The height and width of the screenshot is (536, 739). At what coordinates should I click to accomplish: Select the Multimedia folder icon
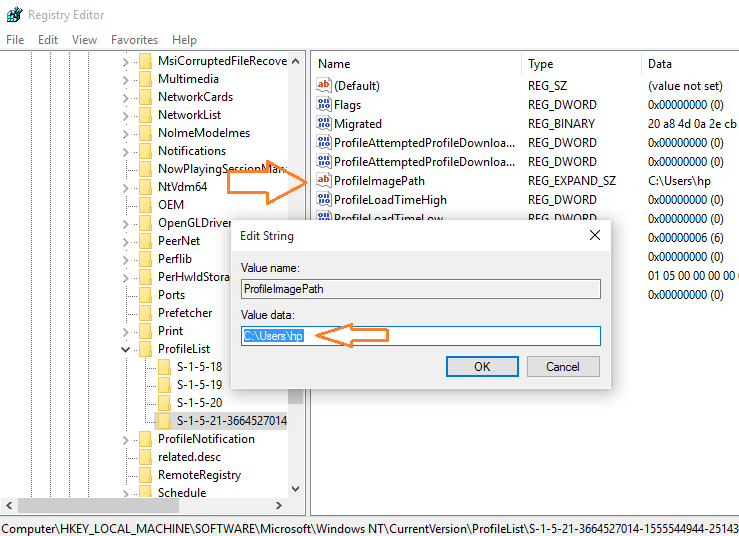tap(146, 79)
